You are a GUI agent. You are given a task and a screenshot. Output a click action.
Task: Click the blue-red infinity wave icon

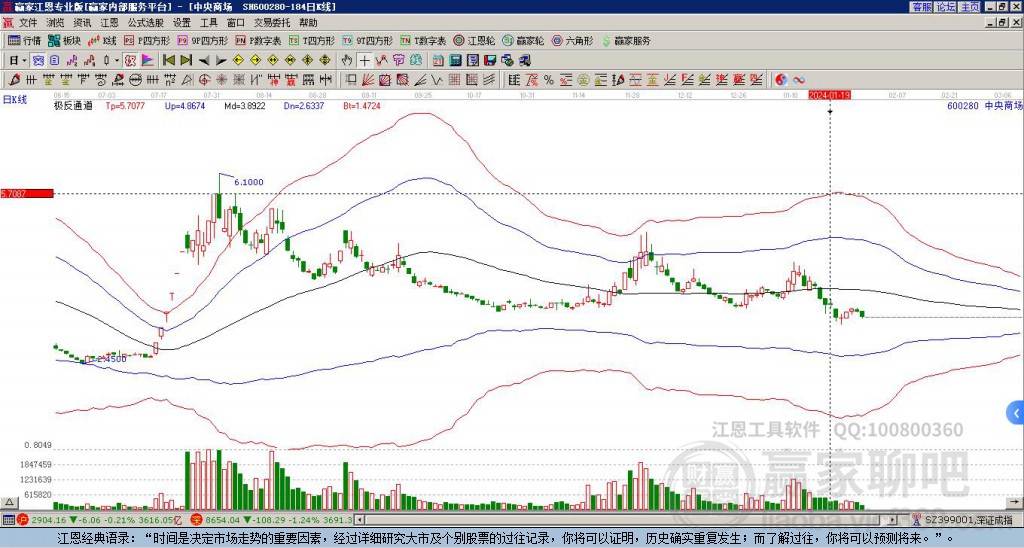(x=799, y=80)
